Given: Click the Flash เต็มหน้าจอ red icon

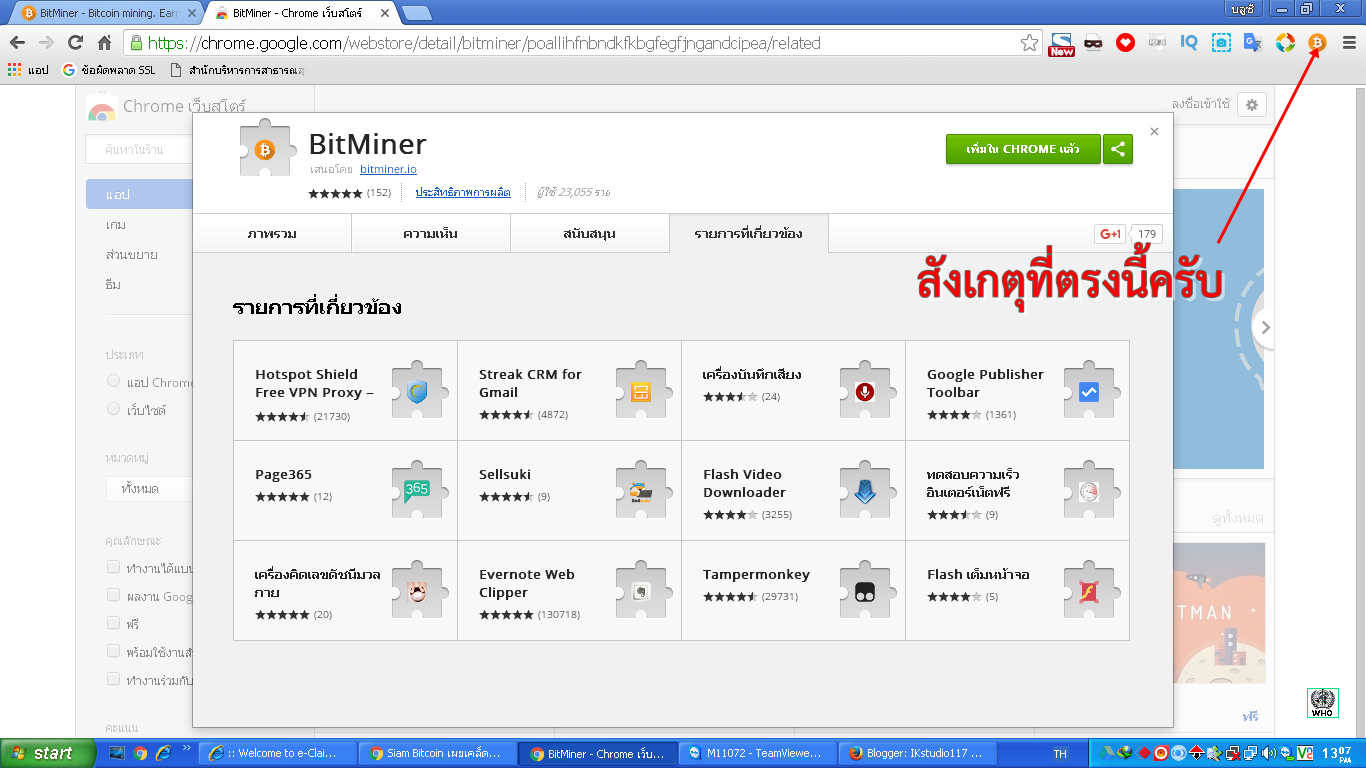Looking at the screenshot, I should [x=1089, y=591].
